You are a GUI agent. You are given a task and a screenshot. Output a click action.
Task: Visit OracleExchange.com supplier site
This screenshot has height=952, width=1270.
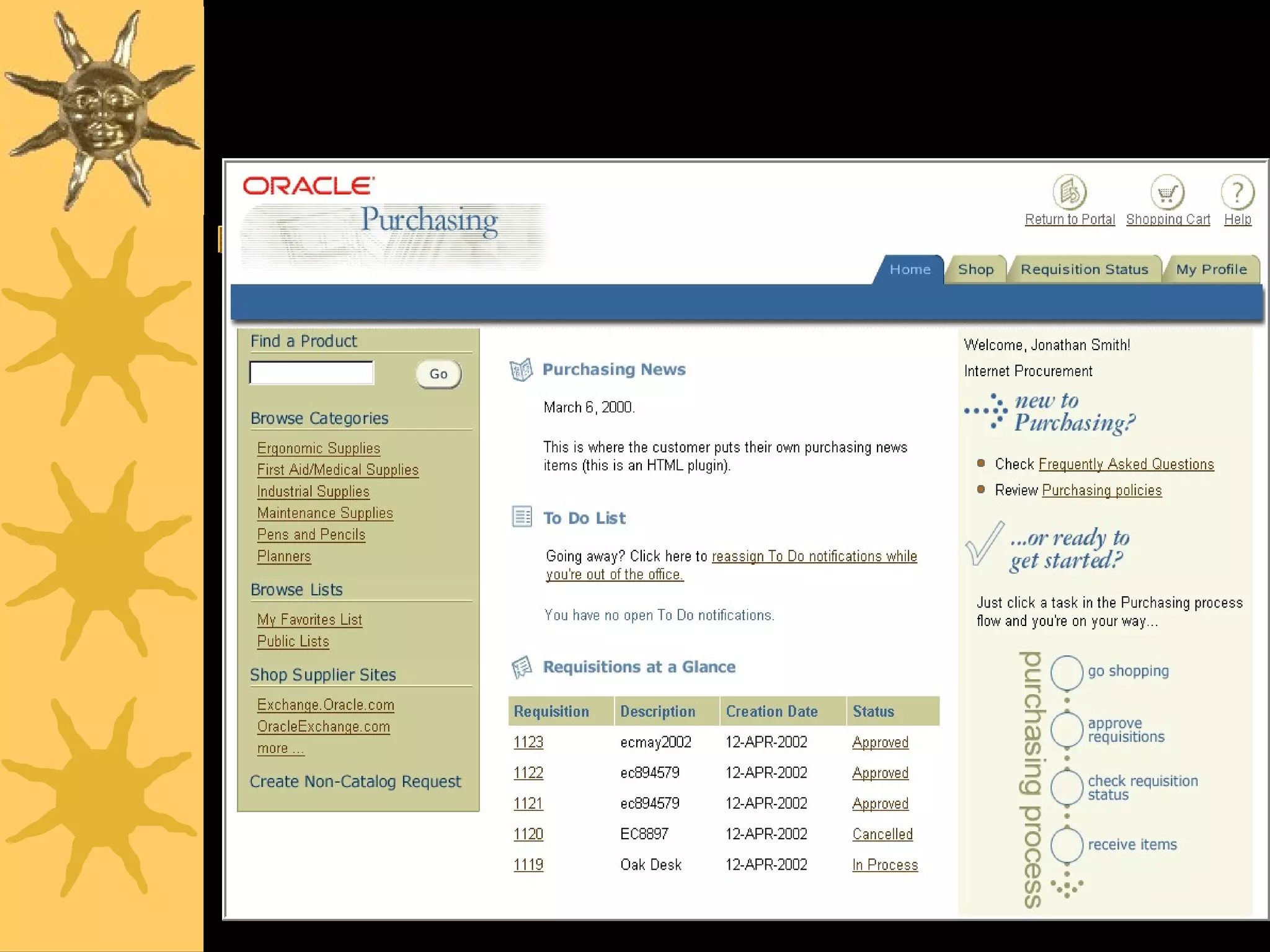pos(324,726)
